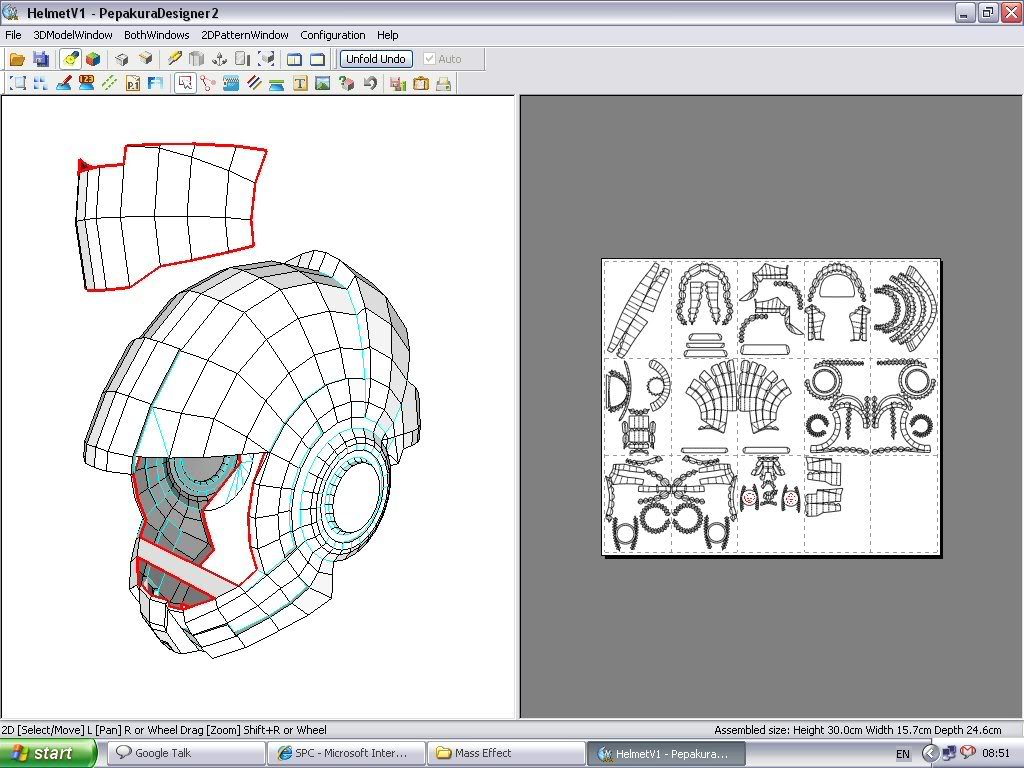Click the red floppy export icon
The width and height of the screenshot is (1024, 768).
click(x=398, y=83)
